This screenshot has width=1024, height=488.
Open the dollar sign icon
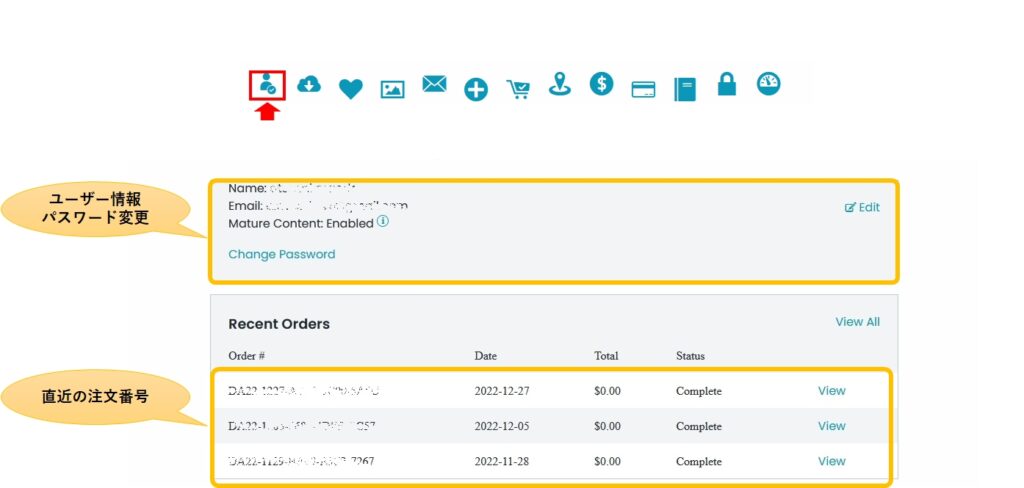[601, 83]
